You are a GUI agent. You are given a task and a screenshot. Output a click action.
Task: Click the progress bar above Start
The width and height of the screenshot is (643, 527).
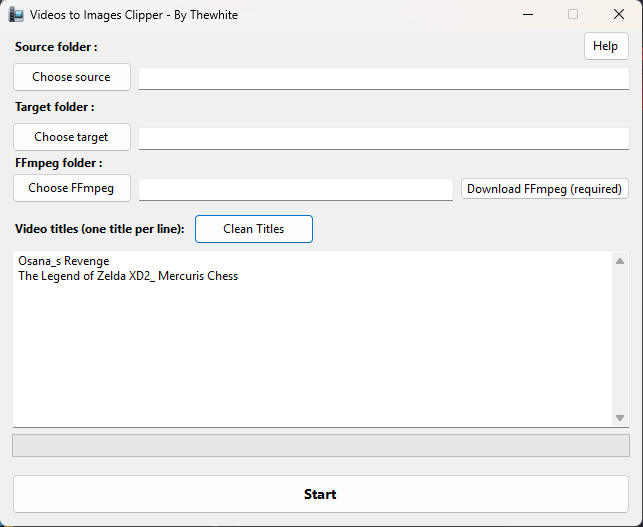click(x=320, y=445)
